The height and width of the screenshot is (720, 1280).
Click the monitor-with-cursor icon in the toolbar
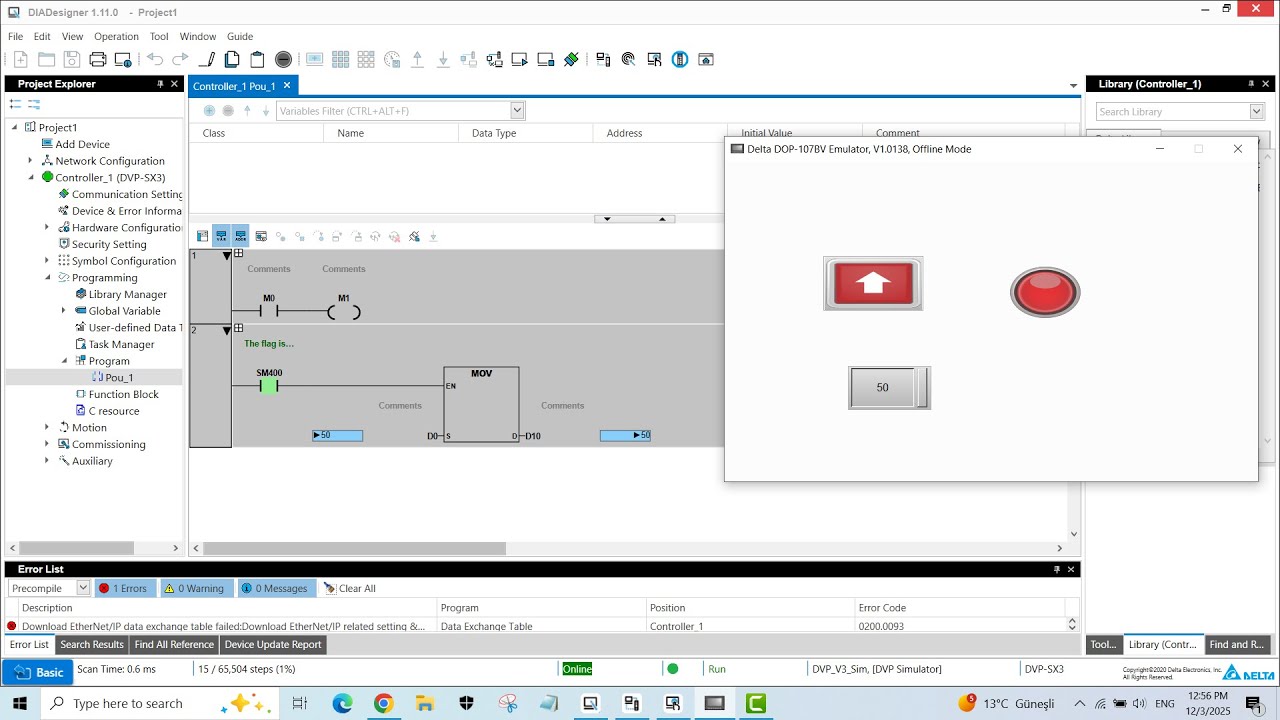pos(654,59)
